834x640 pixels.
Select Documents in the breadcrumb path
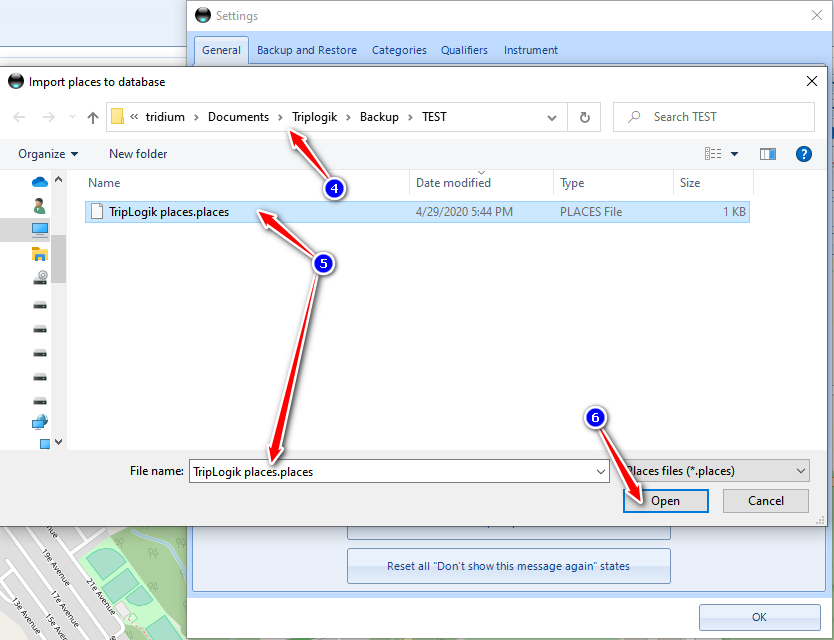(238, 117)
